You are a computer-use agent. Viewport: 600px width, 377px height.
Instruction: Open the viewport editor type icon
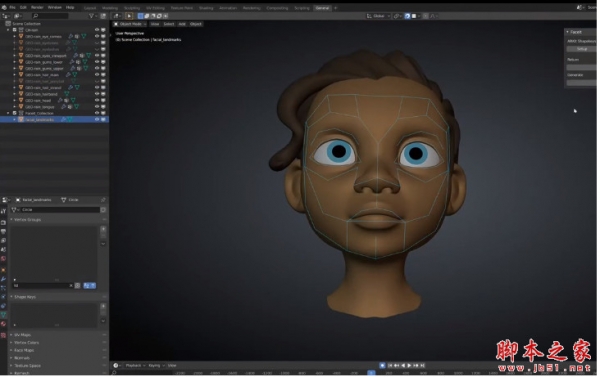116,16
